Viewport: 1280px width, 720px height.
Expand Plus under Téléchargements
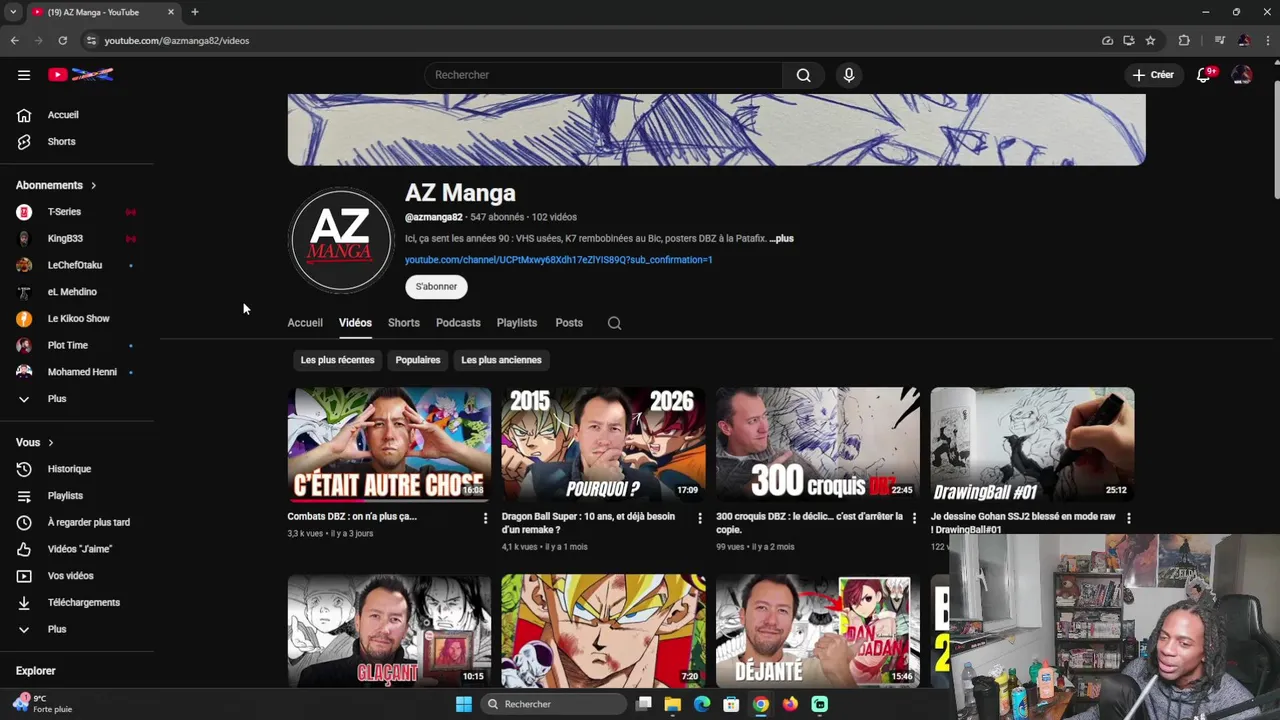tap(57, 630)
